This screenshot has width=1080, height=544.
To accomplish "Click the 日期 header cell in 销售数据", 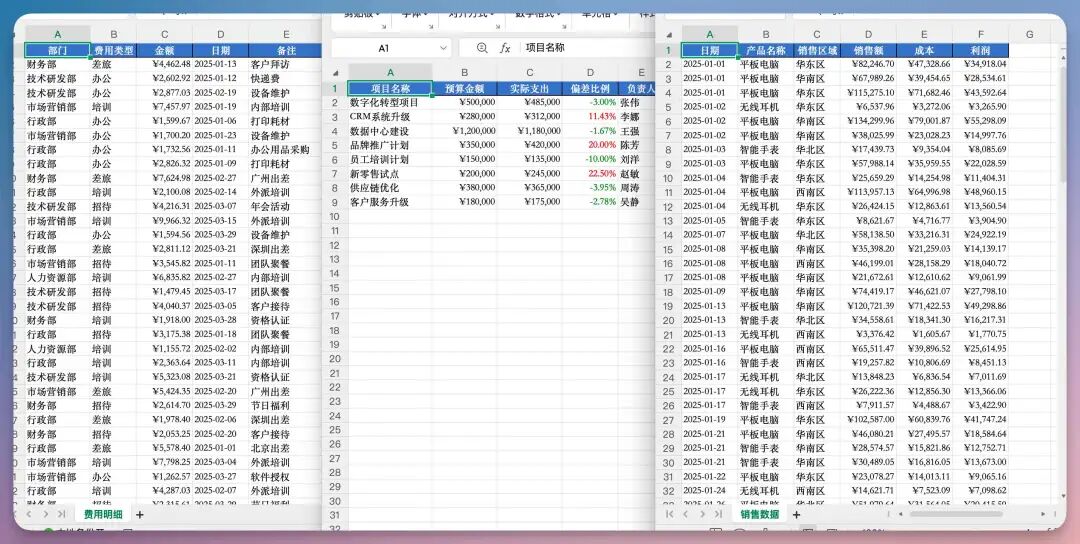I will point(709,50).
